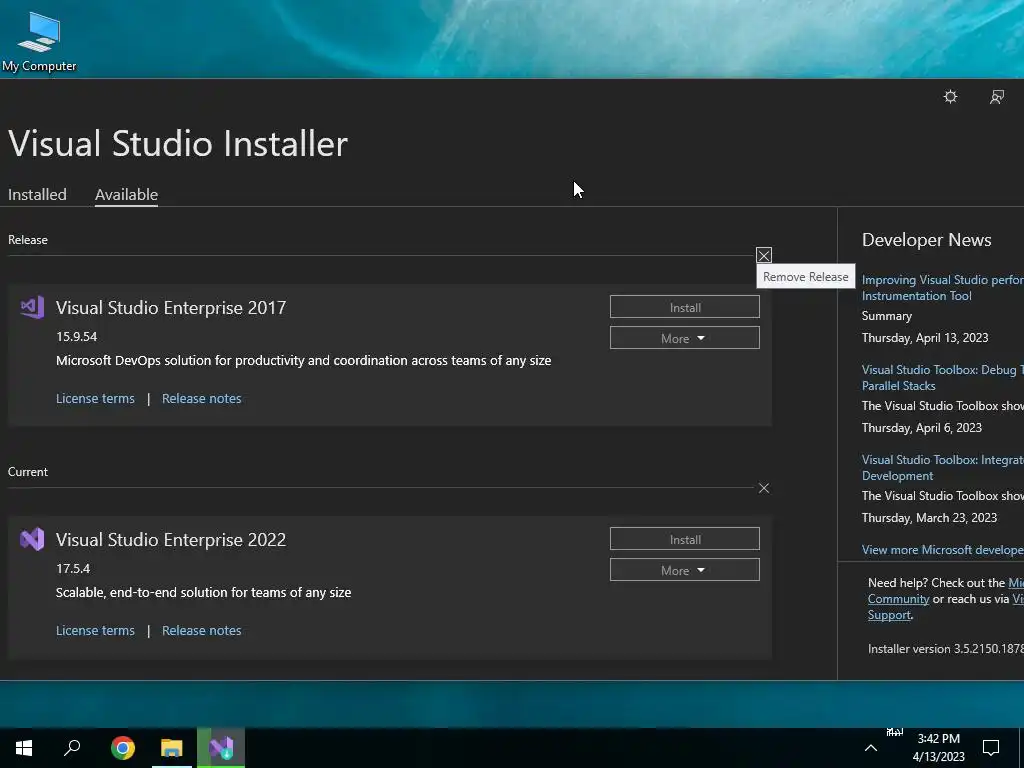Click date Thursday, April 13, 2023
Viewport: 1024px width, 768px height.
925,338
